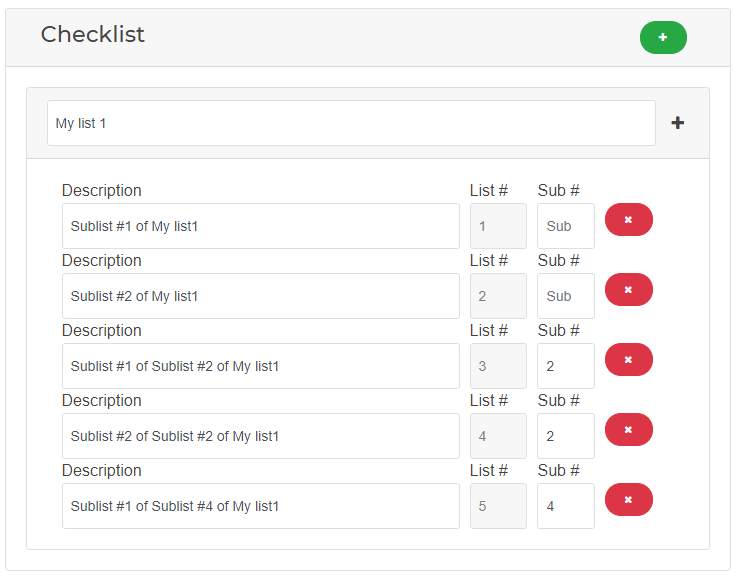Delete the Sublist #2 of My list1 row
742x587 pixels.
[628, 290]
